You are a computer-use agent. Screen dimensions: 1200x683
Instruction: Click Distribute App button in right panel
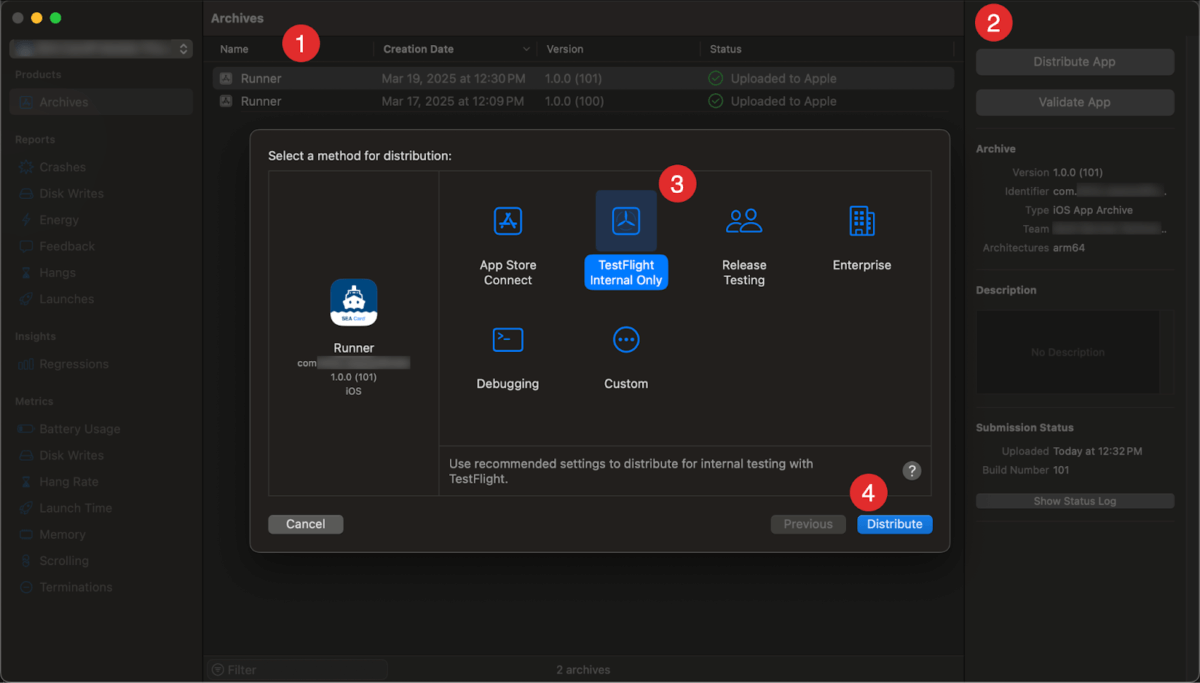(1075, 62)
